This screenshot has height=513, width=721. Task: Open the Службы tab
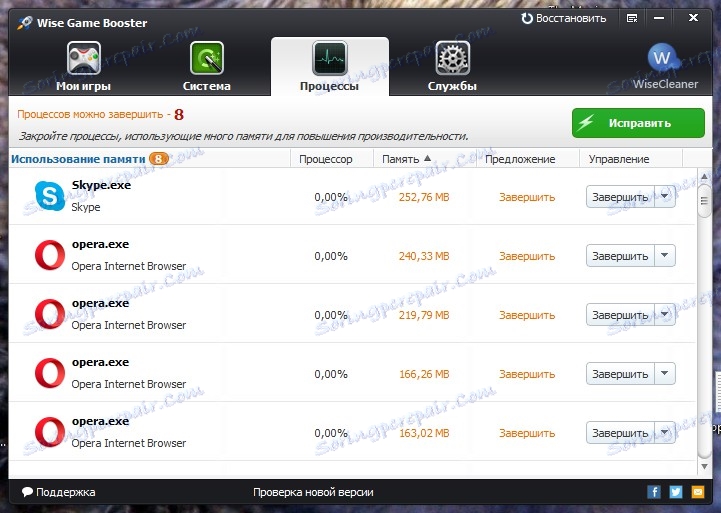(x=452, y=67)
